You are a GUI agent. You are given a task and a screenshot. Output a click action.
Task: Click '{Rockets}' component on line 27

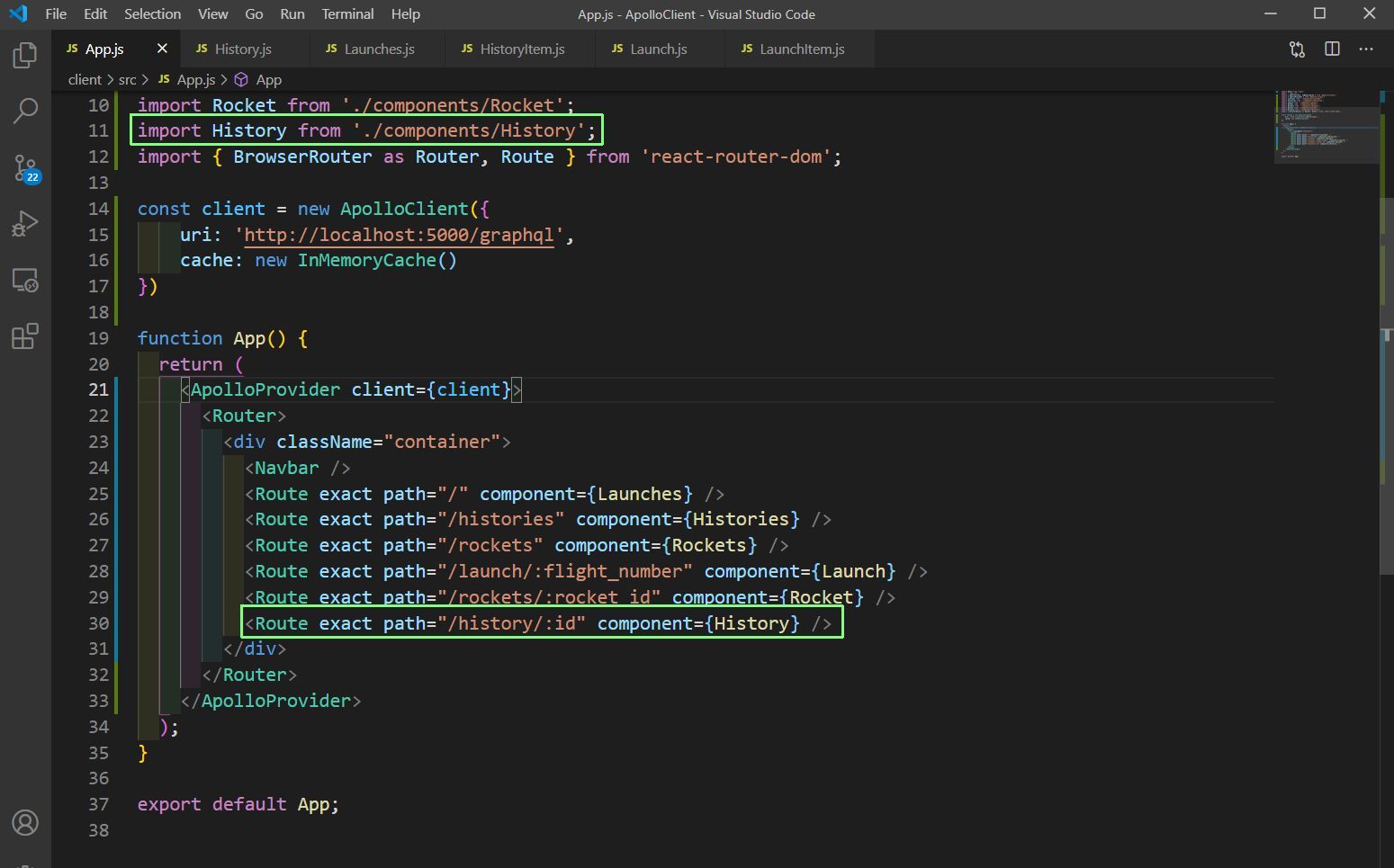tap(709, 545)
